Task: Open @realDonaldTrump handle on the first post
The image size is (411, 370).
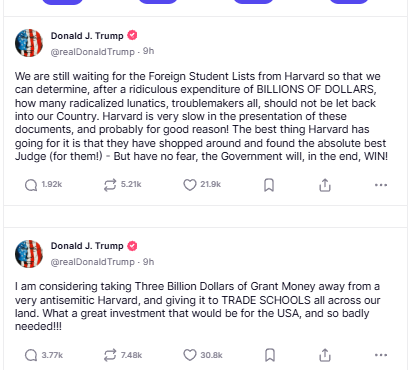Action: [x=93, y=52]
